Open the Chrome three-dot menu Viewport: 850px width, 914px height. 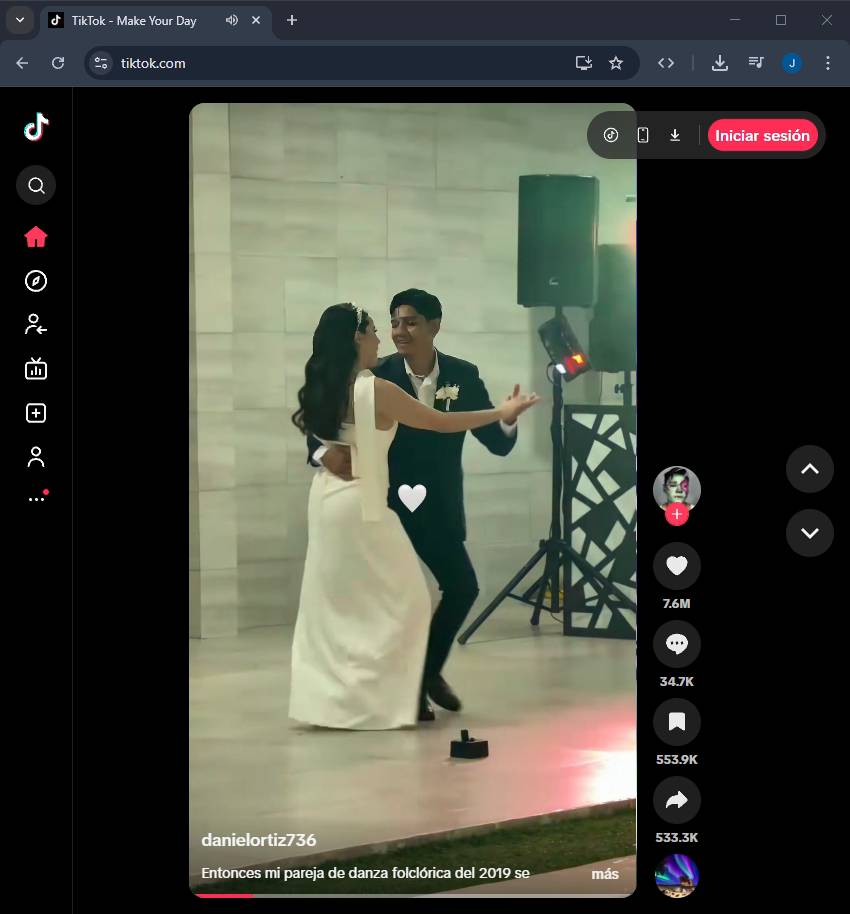click(x=827, y=63)
